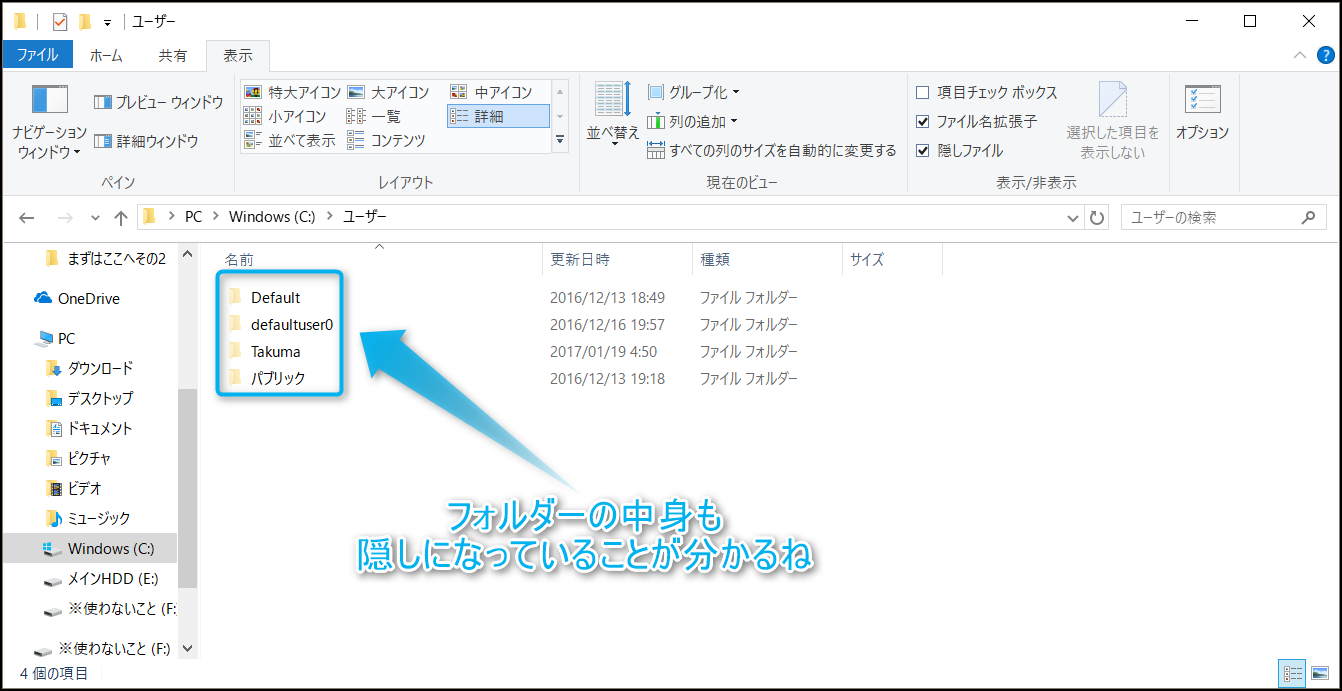1342x691 pixels.
Task: Uncheck file name extensions (ファイル名拡張子)
Action: point(923,121)
